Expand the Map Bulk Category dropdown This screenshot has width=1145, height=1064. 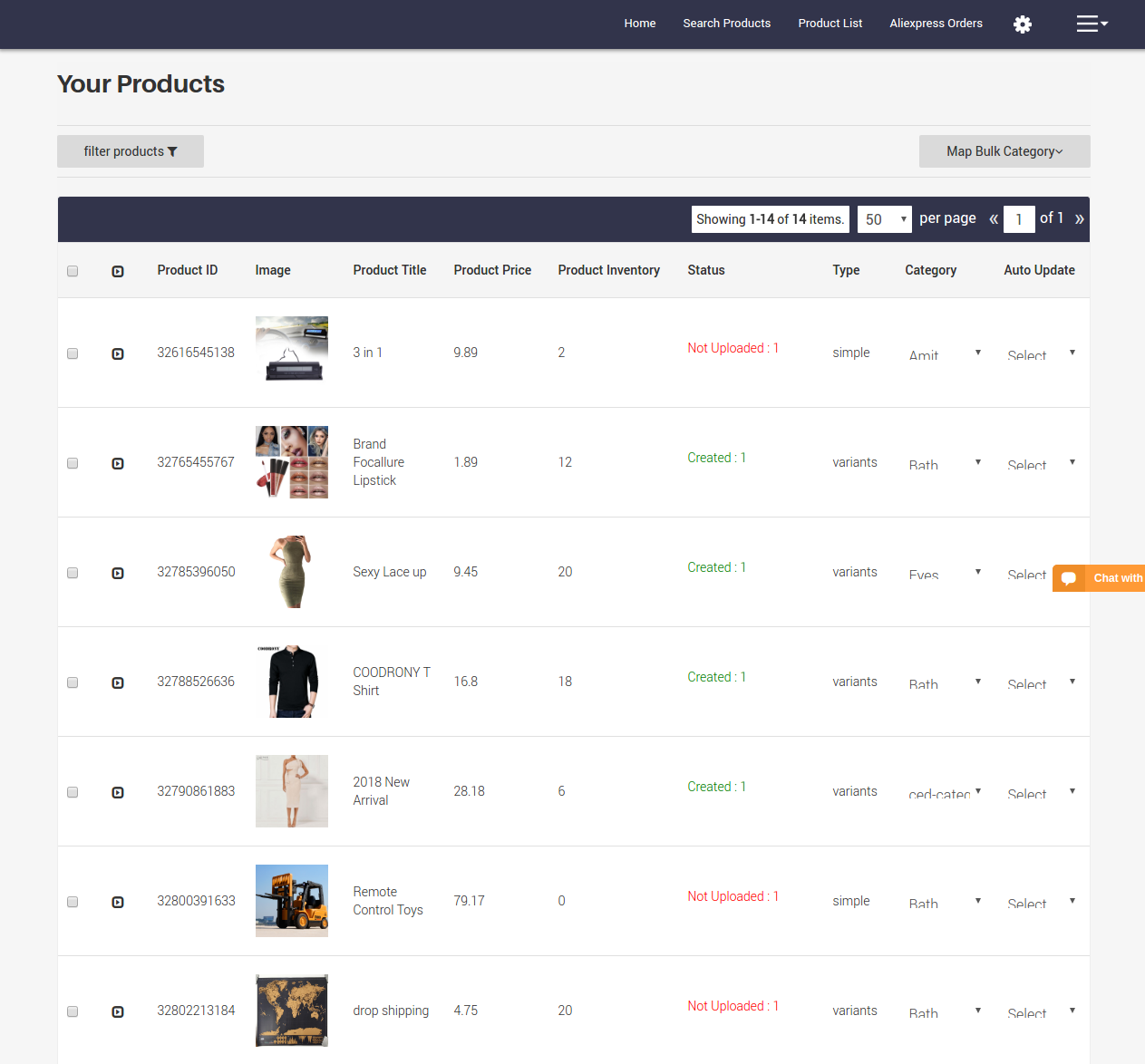click(1004, 151)
